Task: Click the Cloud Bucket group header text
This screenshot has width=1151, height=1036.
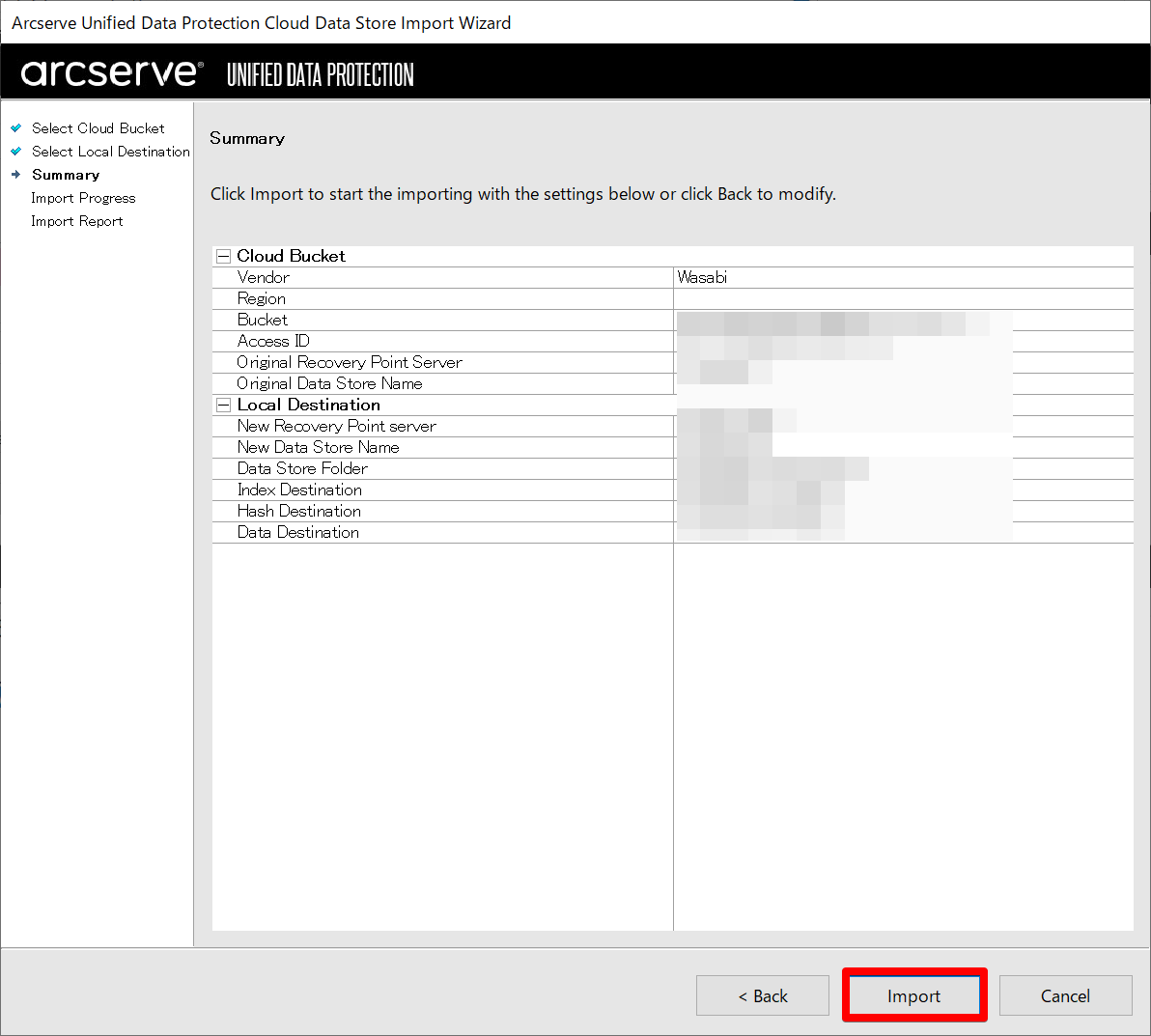Action: point(291,256)
